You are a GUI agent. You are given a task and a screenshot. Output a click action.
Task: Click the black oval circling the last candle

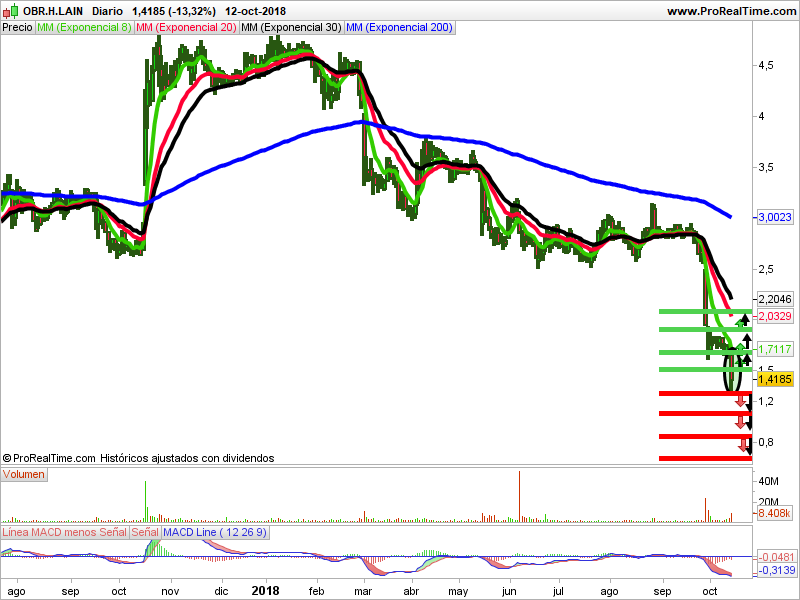(733, 369)
